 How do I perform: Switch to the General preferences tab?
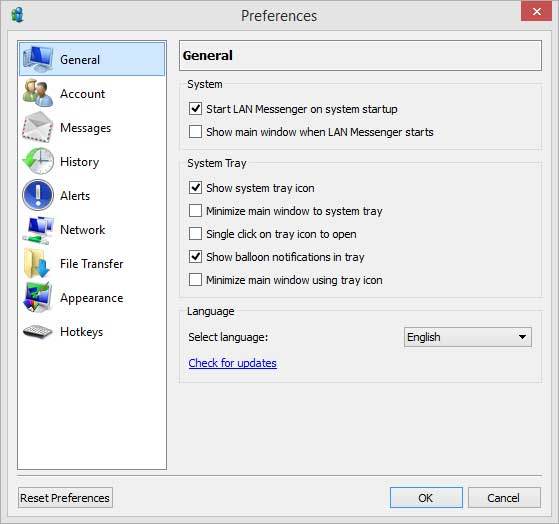pos(92,59)
